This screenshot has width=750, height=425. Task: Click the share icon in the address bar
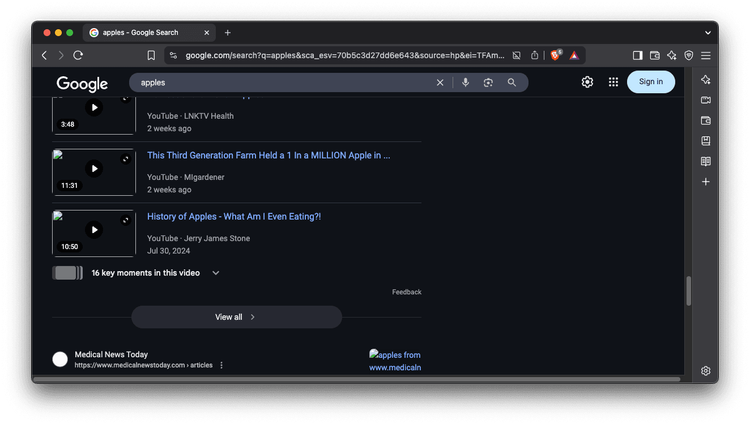click(x=534, y=55)
